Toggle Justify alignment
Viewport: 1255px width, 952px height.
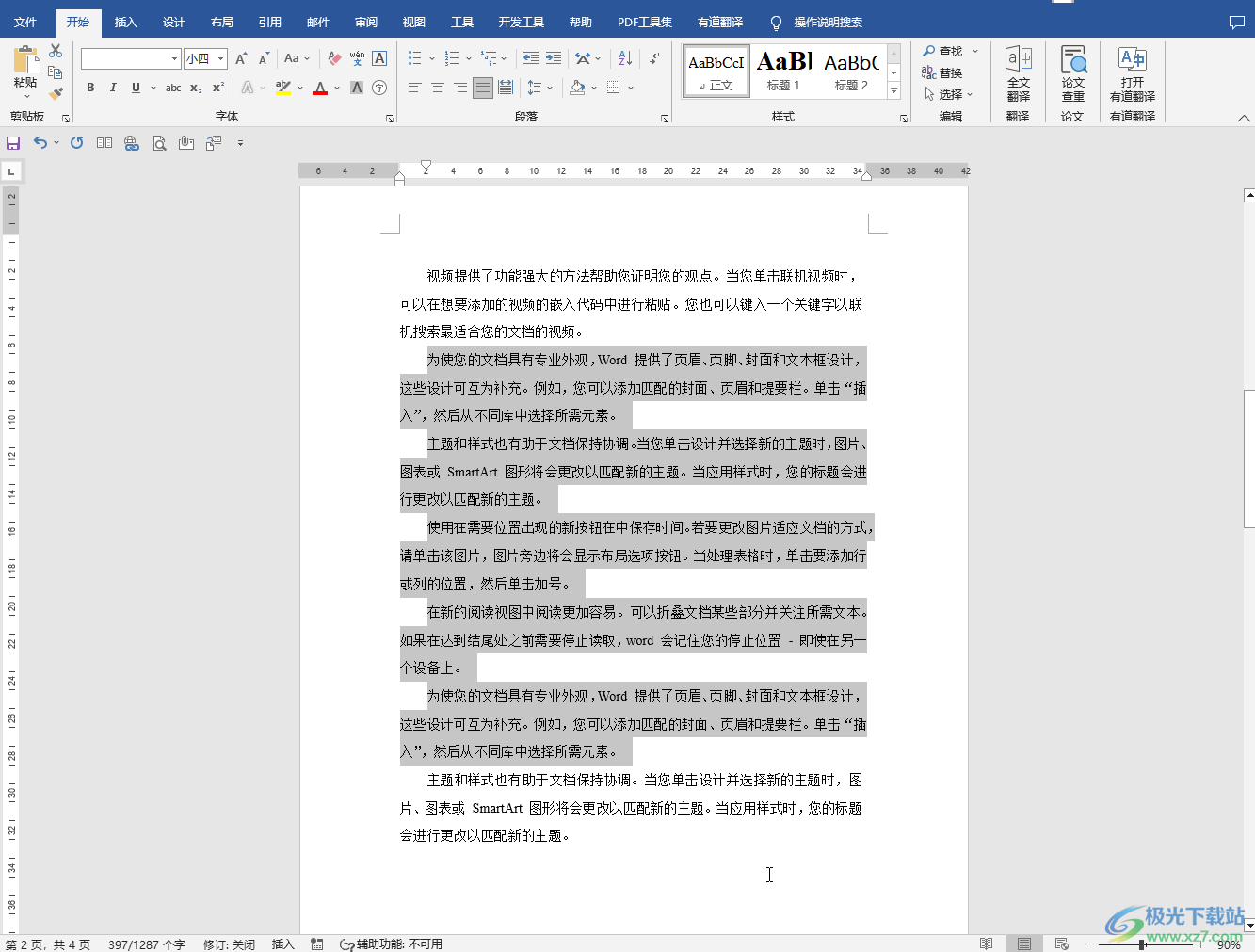point(483,88)
